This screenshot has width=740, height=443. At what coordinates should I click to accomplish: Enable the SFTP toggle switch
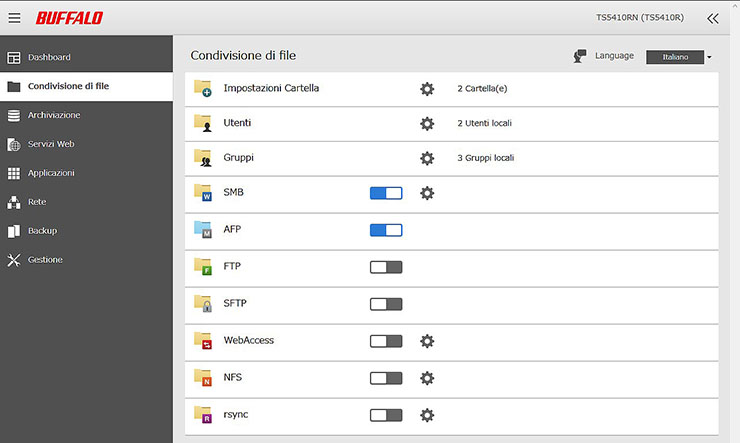pyautogui.click(x=386, y=304)
